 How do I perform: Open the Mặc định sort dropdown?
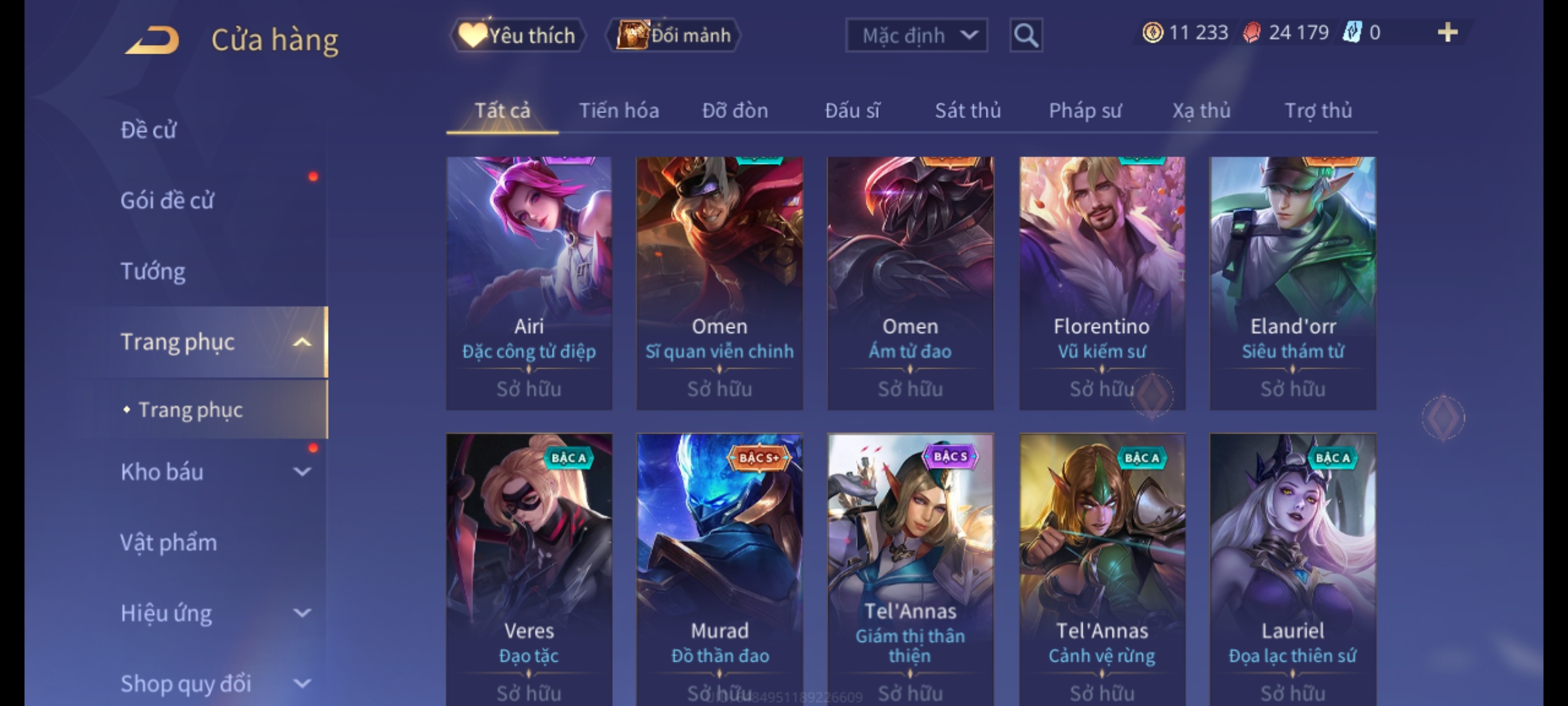point(917,35)
